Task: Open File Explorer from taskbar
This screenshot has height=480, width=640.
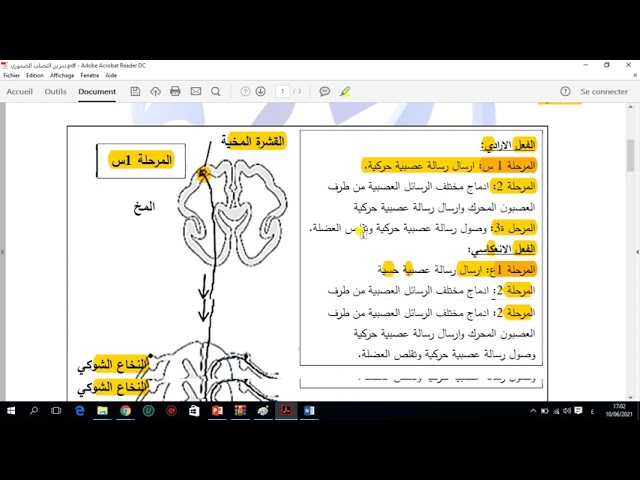Action: point(102,411)
